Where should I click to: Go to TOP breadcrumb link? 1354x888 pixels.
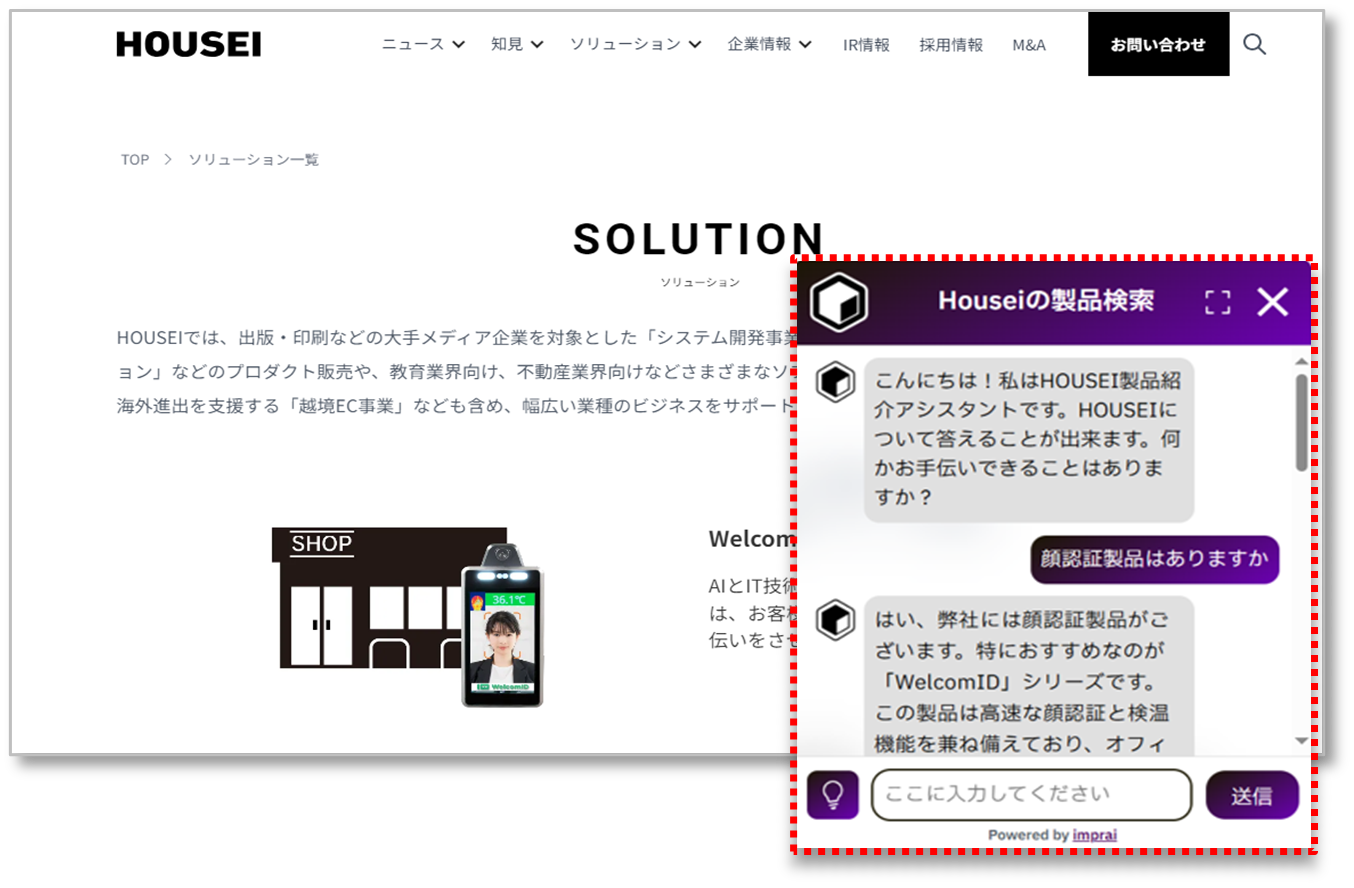click(135, 159)
